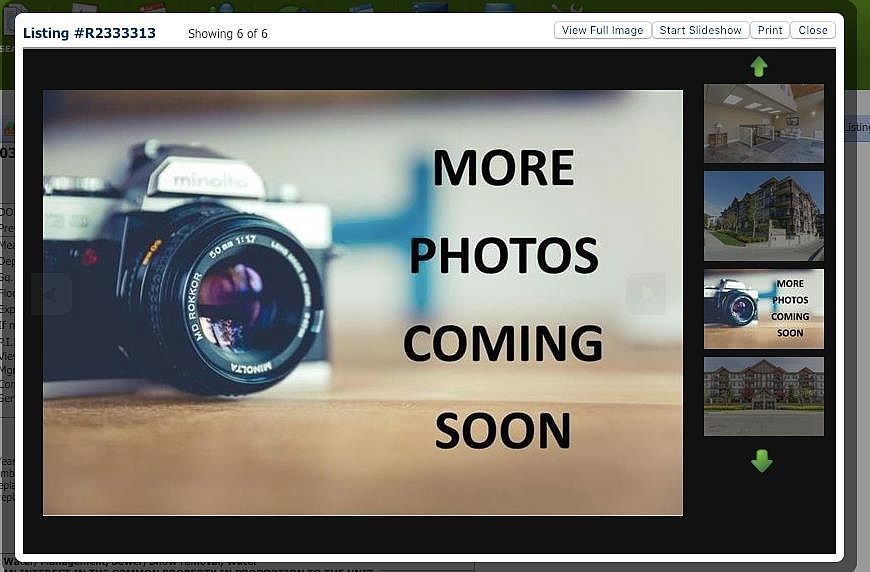Go to next photo with right arrow

tap(646, 294)
